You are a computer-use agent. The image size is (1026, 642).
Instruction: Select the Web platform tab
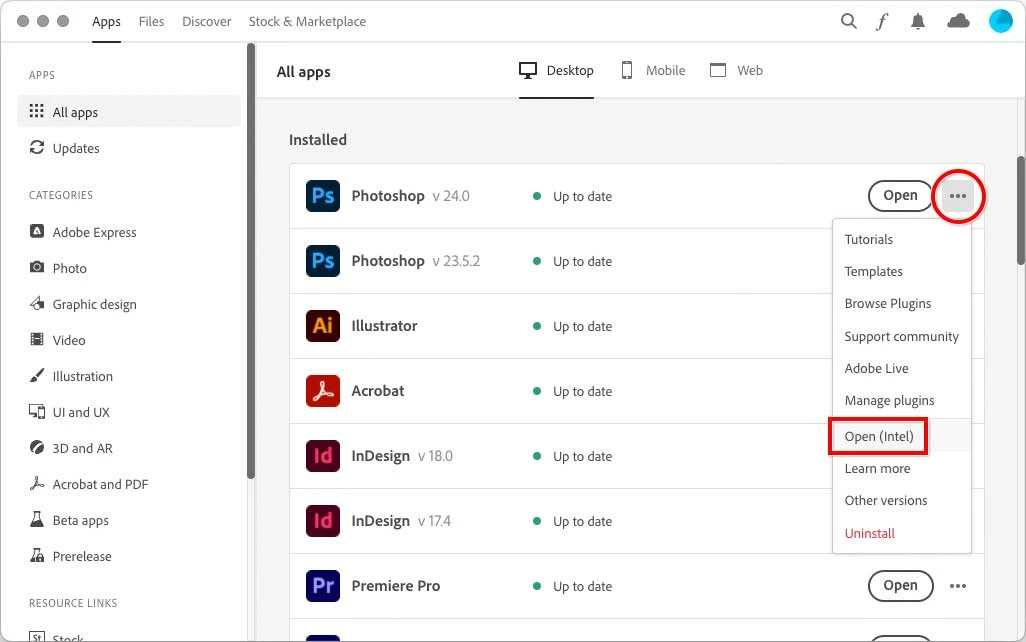tap(737, 71)
